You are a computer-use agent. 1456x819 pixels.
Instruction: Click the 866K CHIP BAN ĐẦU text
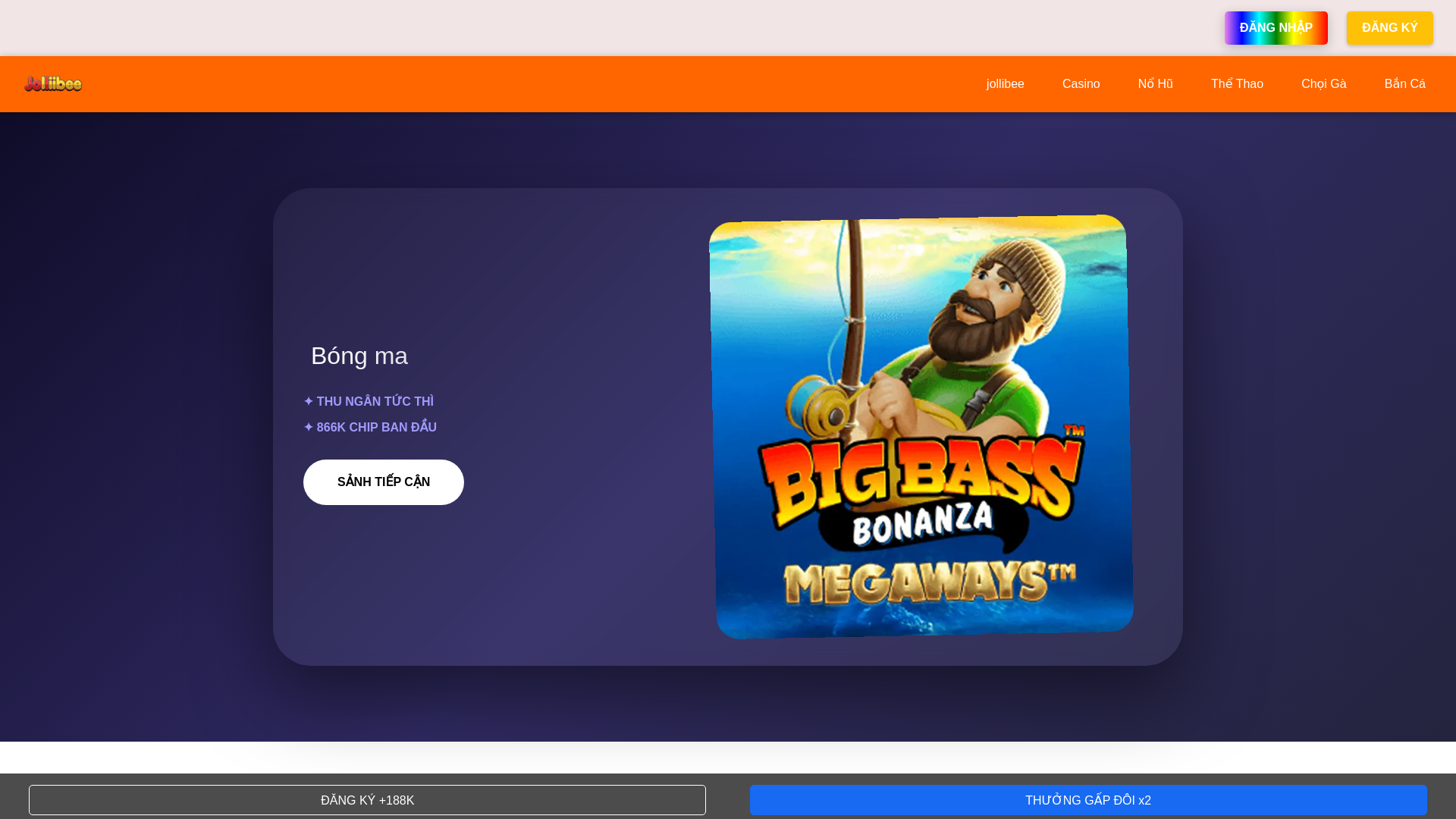pyautogui.click(x=370, y=427)
